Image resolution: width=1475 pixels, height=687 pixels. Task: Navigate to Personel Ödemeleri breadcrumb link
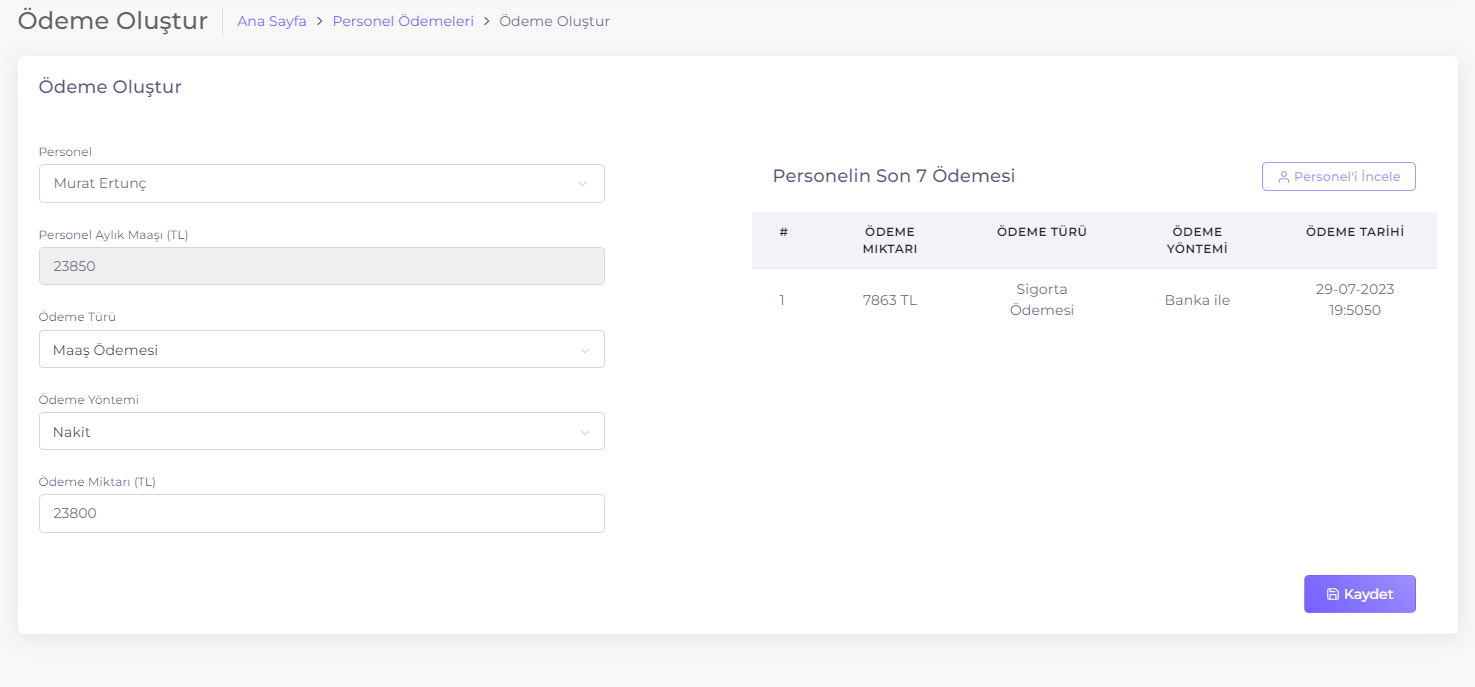click(x=403, y=21)
